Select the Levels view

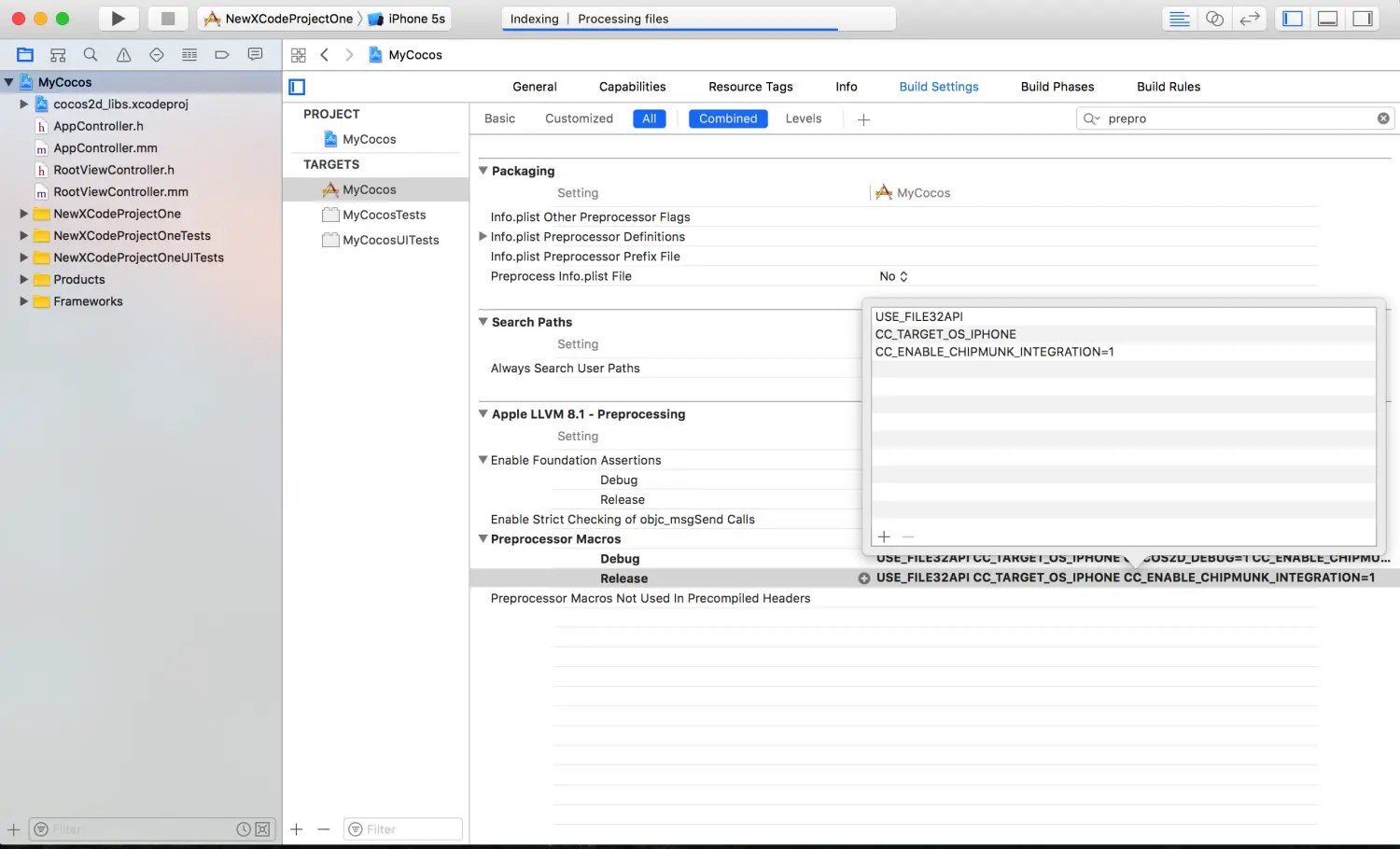click(804, 118)
